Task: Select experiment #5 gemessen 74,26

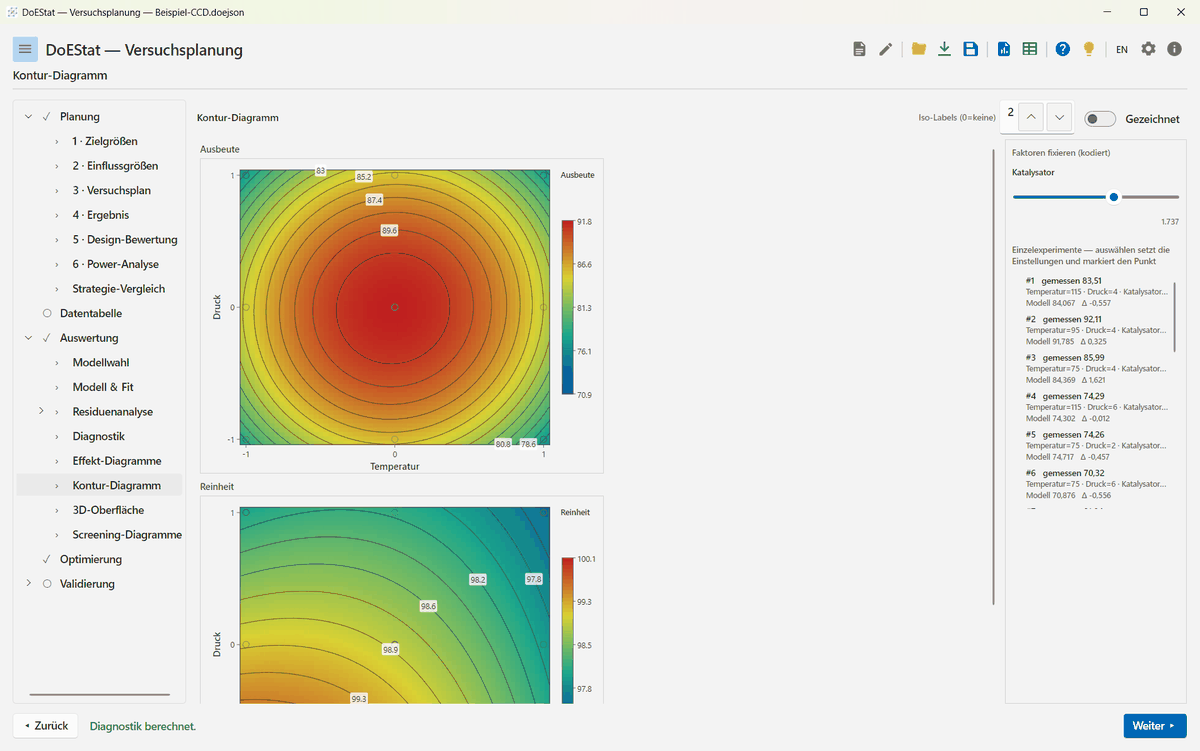Action: coord(1096,445)
